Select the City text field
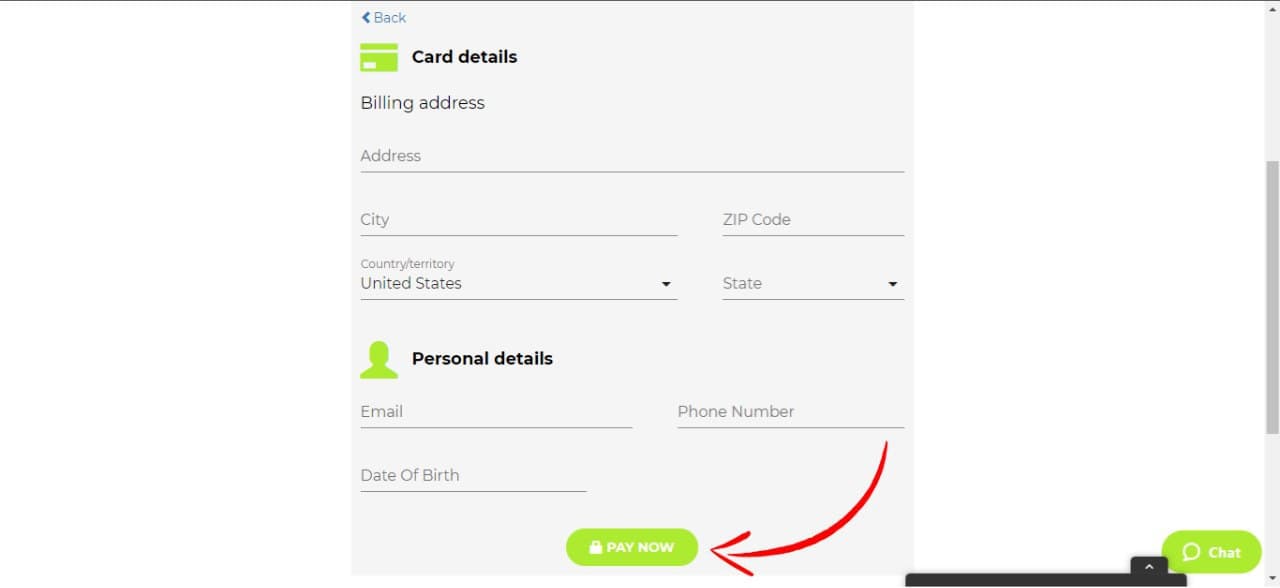The image size is (1280, 588). pyautogui.click(x=519, y=220)
